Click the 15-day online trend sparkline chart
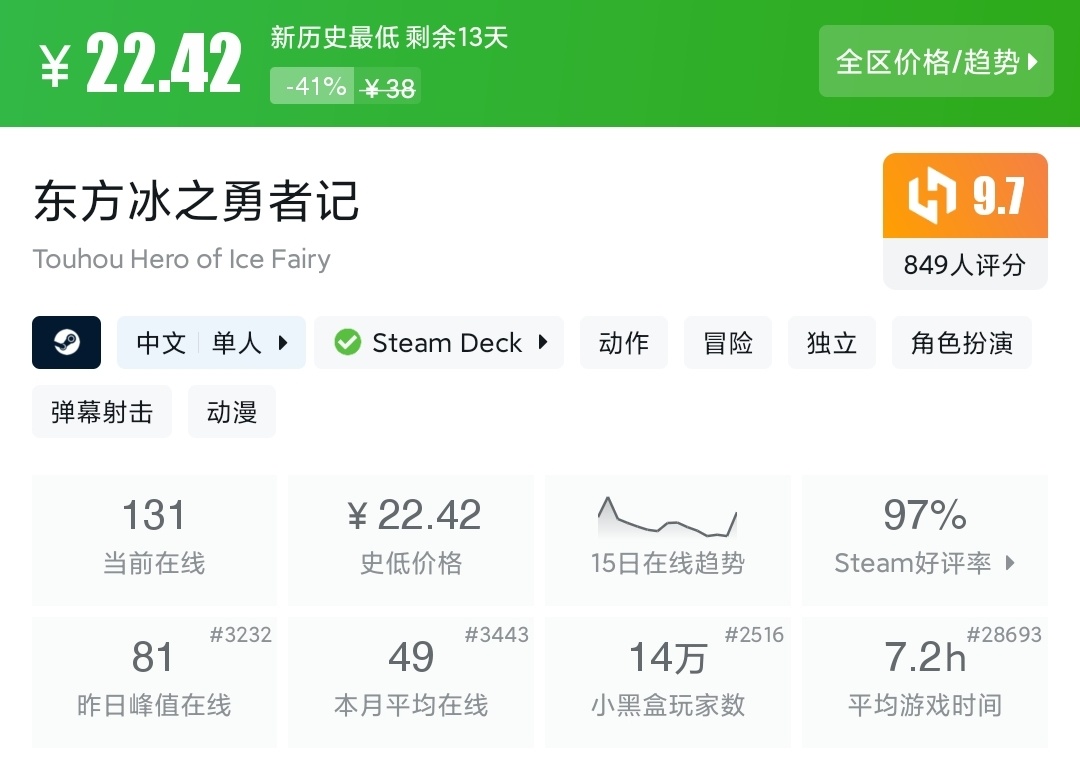The height and width of the screenshot is (761, 1080). pos(667,518)
